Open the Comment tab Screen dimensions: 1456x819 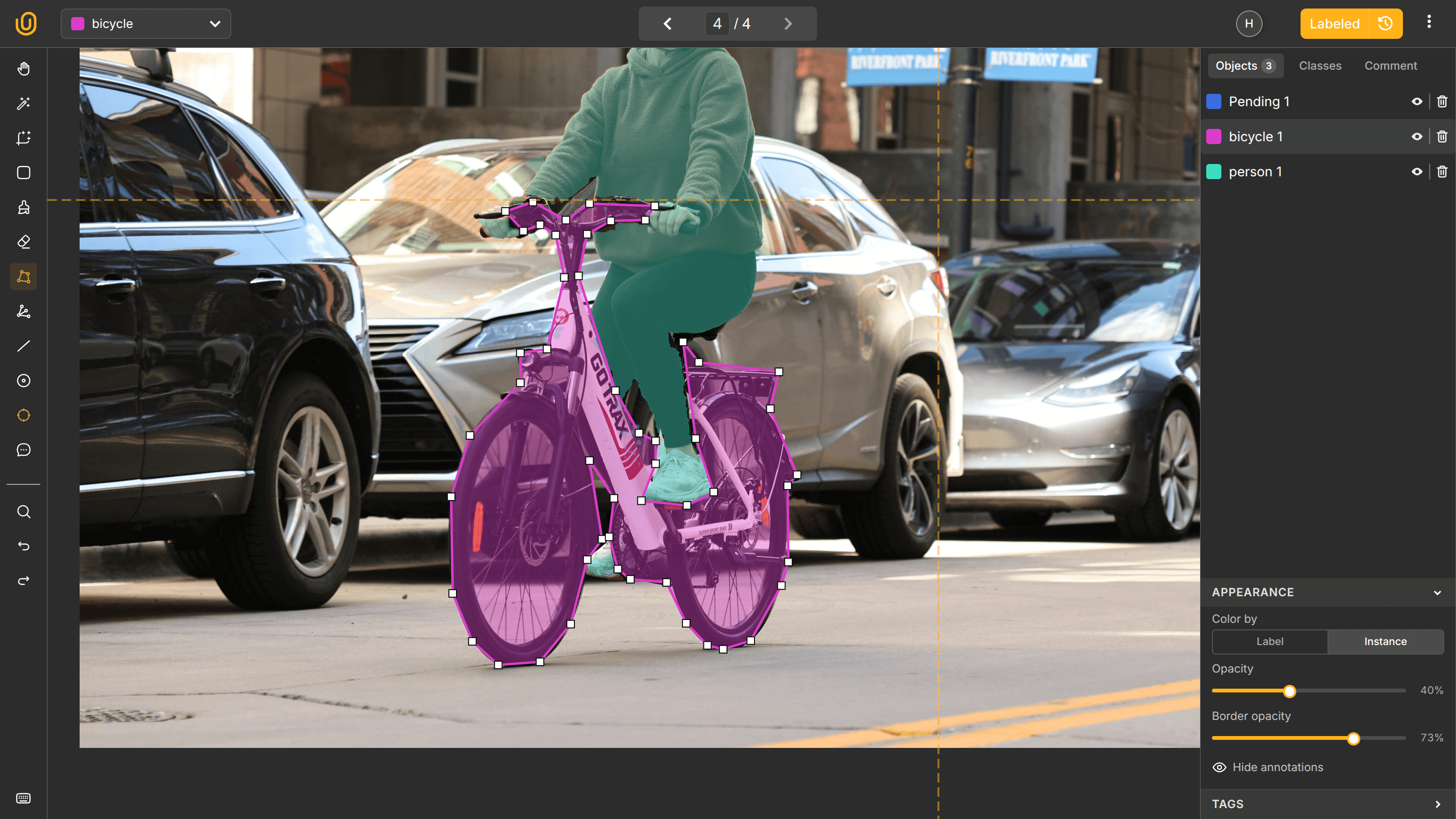click(x=1391, y=65)
